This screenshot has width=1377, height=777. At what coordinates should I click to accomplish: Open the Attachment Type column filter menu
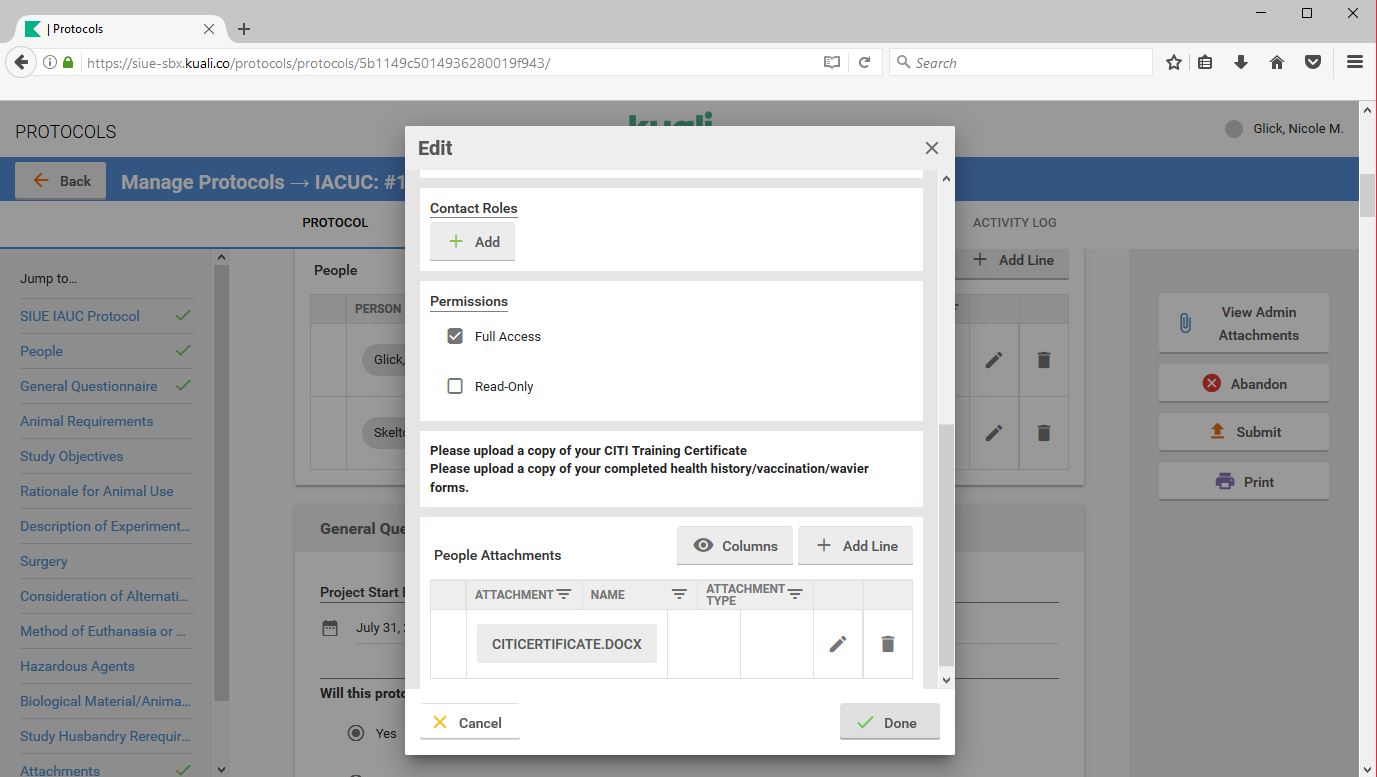(x=795, y=594)
